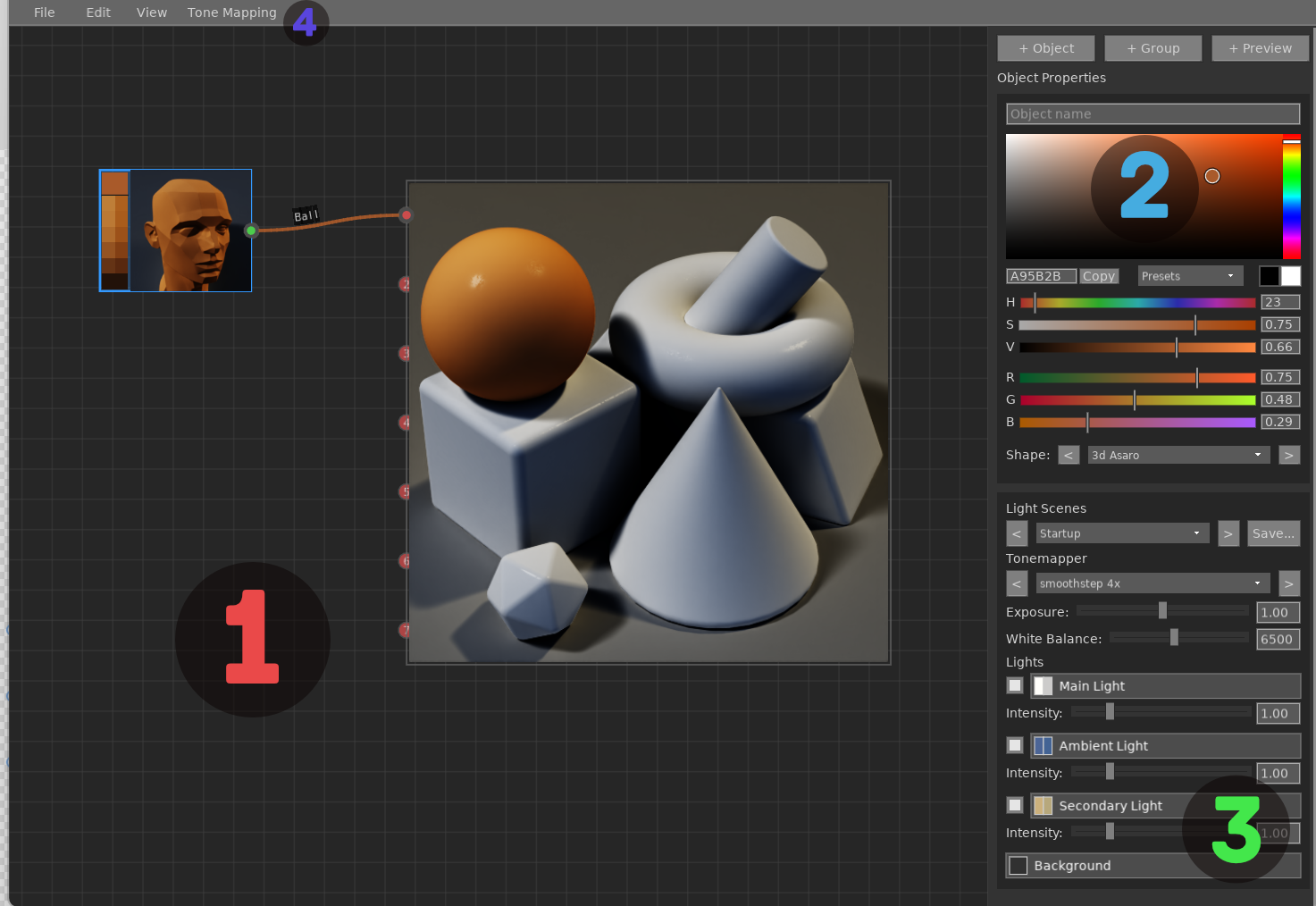
Task: Click the Object name input field
Action: (x=1153, y=113)
